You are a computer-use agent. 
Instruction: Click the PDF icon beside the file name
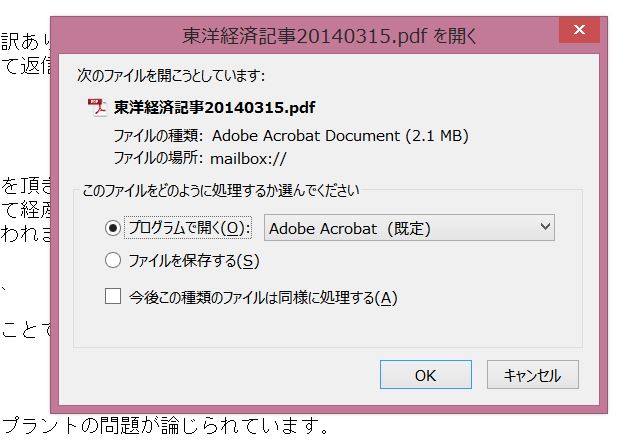coord(97,107)
